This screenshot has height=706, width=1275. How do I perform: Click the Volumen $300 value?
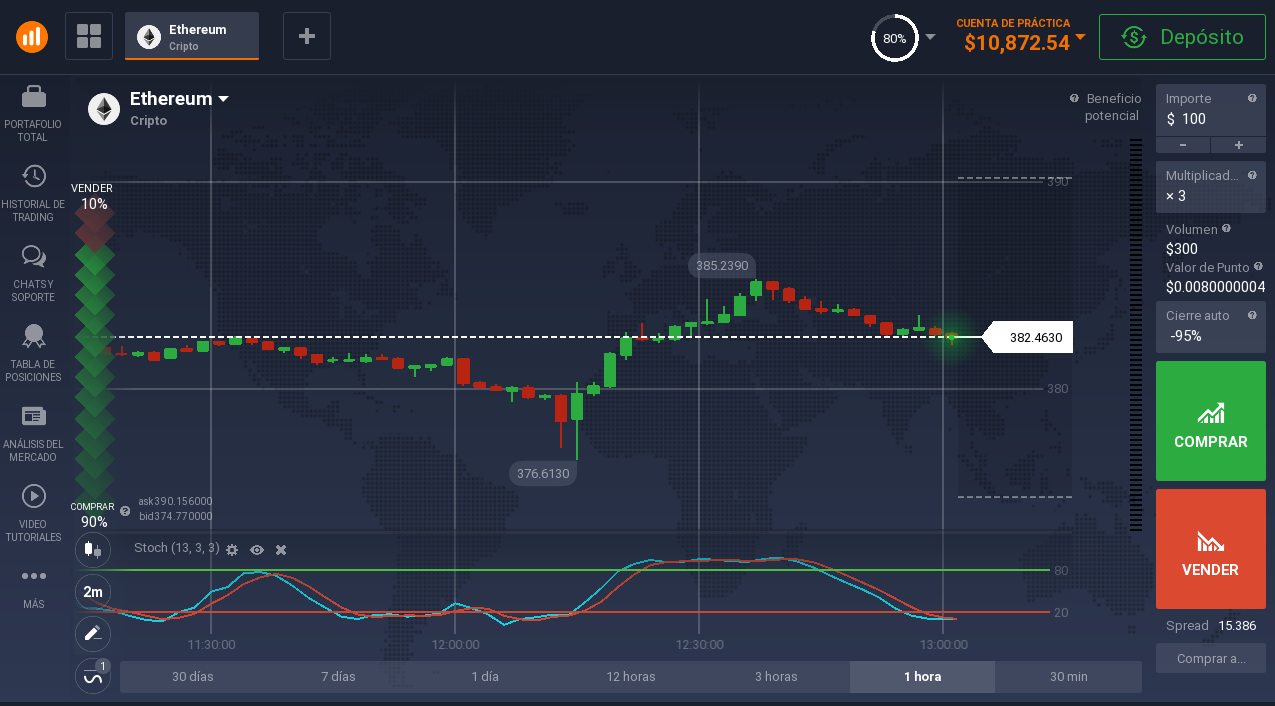[x=1182, y=249]
